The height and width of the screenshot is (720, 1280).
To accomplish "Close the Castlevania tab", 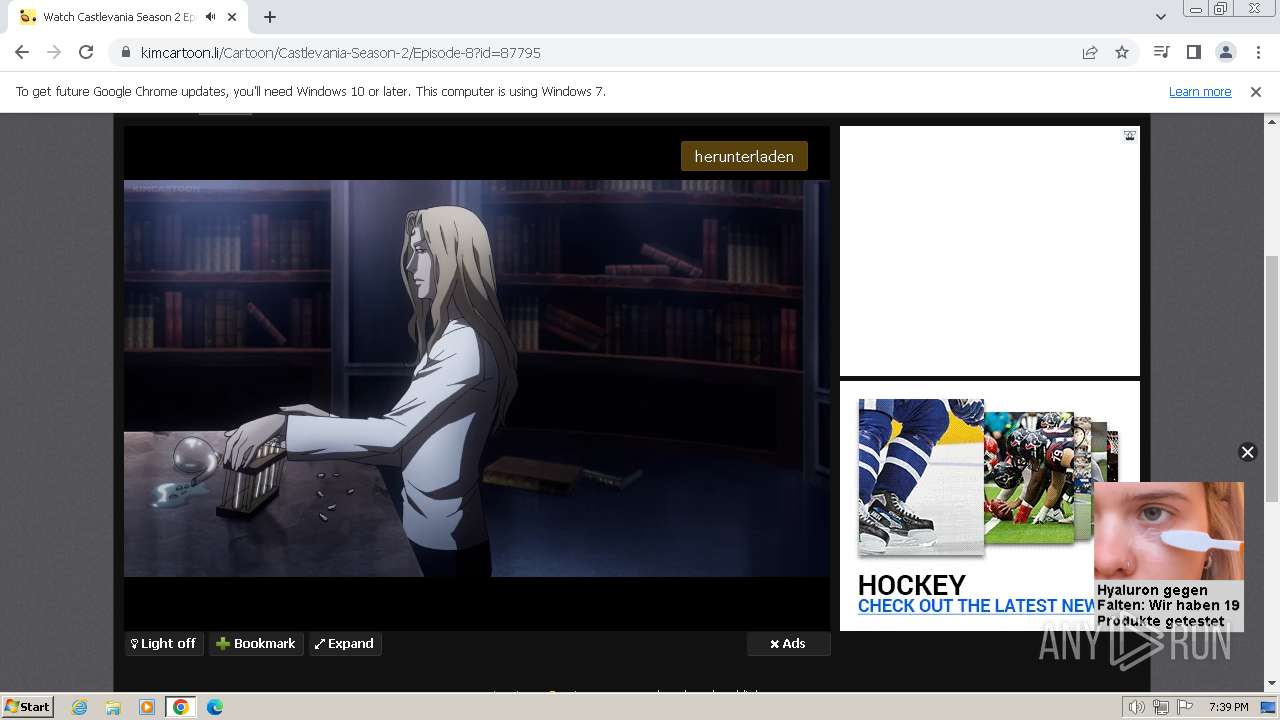I will pos(232,17).
